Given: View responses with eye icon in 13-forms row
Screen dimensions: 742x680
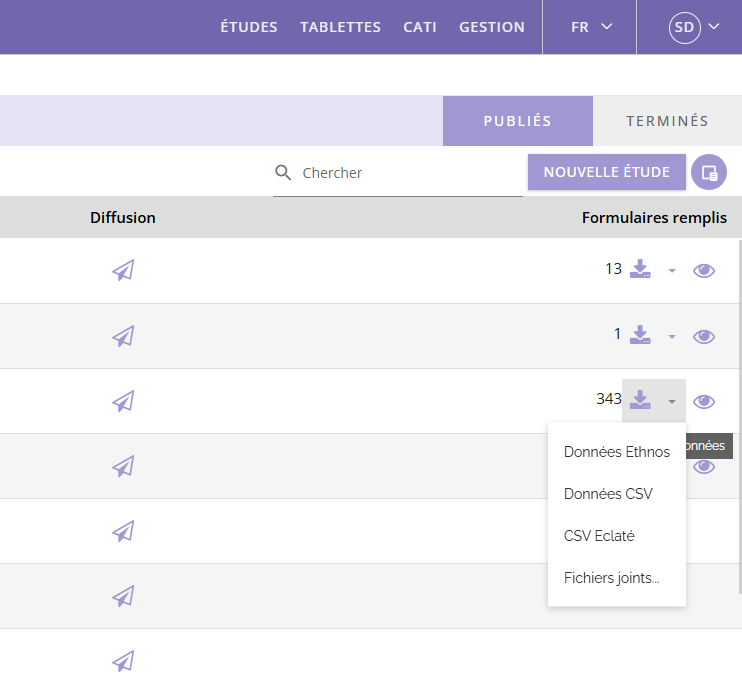Looking at the screenshot, I should tap(704, 270).
